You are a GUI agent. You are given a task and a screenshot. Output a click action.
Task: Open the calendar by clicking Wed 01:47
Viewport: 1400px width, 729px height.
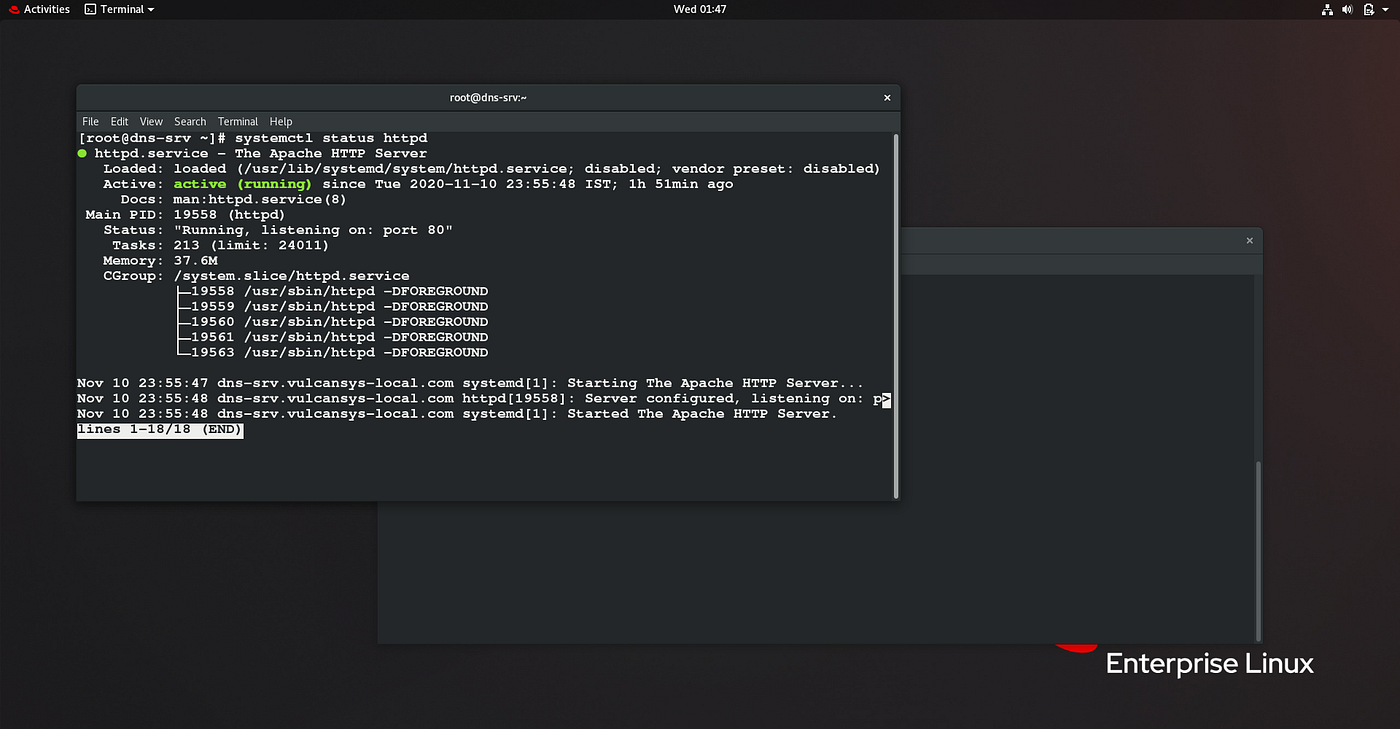tap(699, 9)
